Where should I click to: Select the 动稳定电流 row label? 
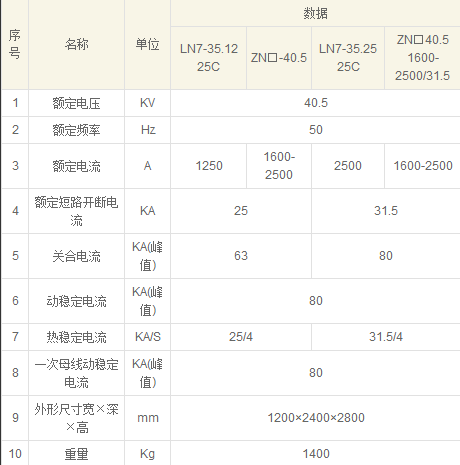[76, 301]
